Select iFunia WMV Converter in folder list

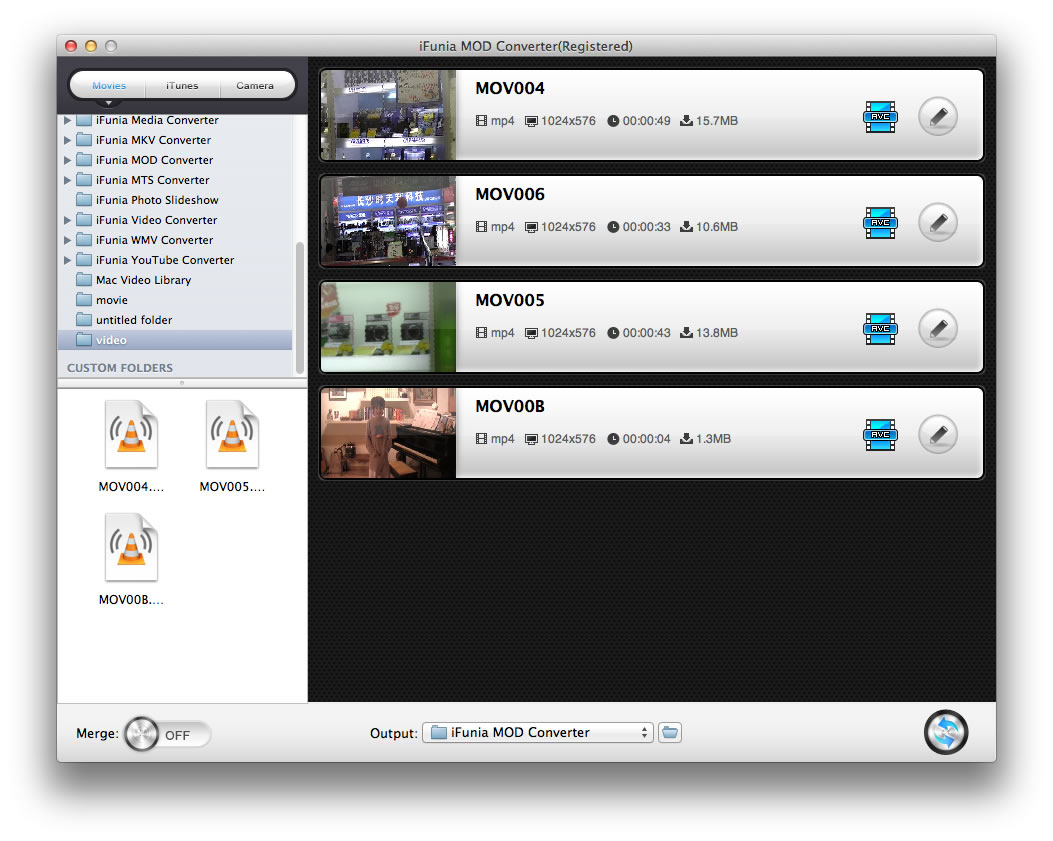click(x=175, y=240)
